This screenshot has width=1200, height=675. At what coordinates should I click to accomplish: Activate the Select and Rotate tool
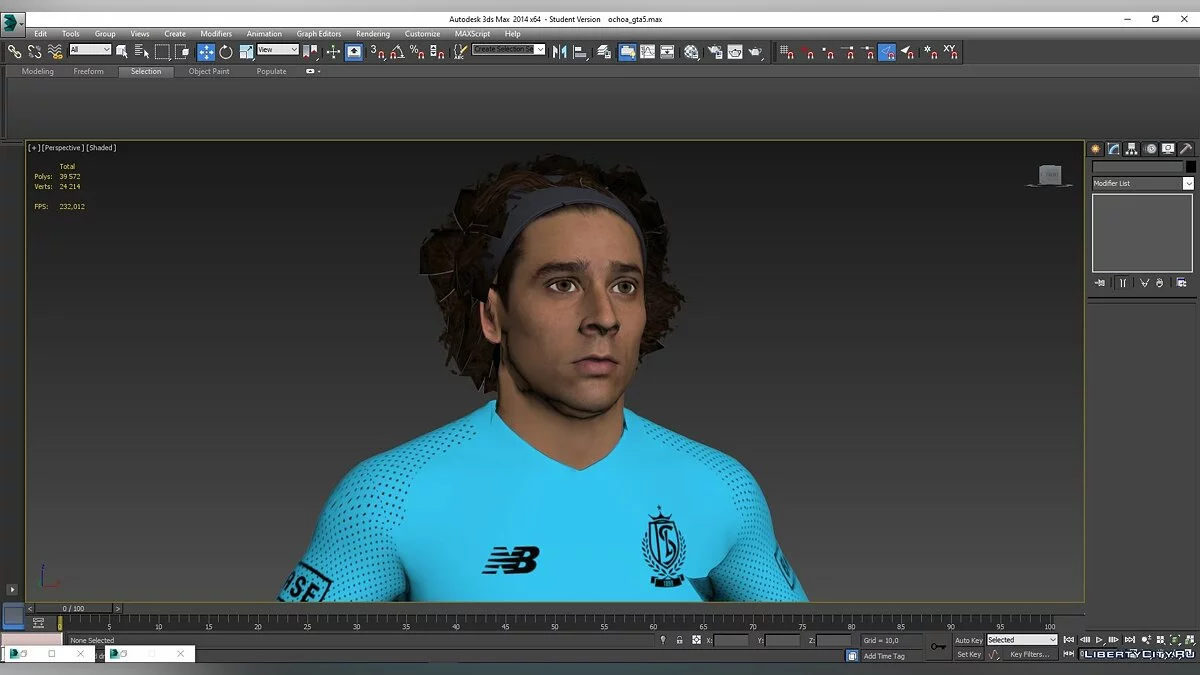click(x=226, y=51)
